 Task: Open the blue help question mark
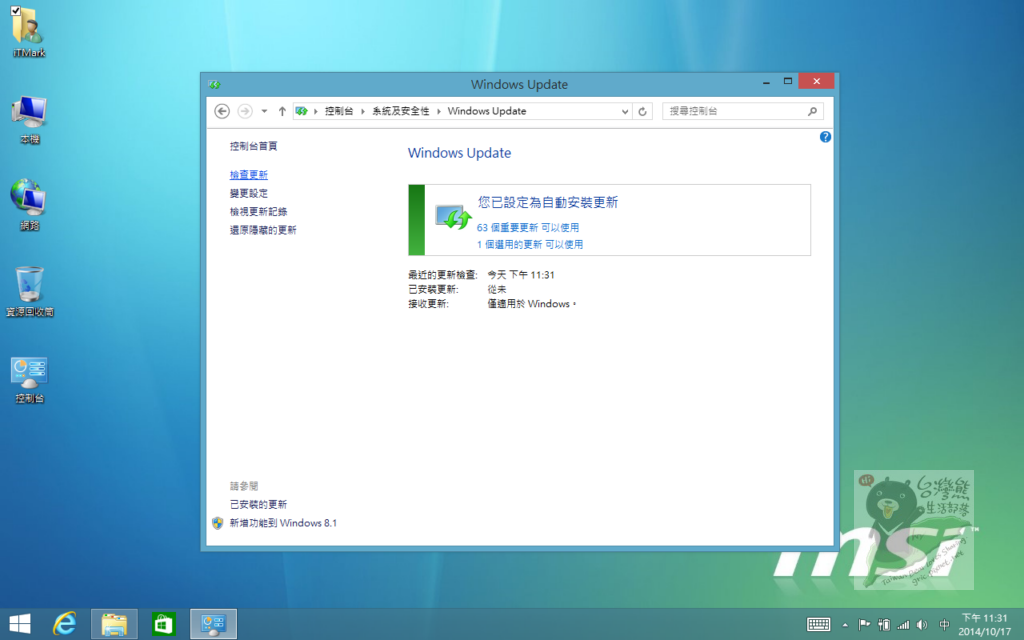pyautogui.click(x=825, y=136)
